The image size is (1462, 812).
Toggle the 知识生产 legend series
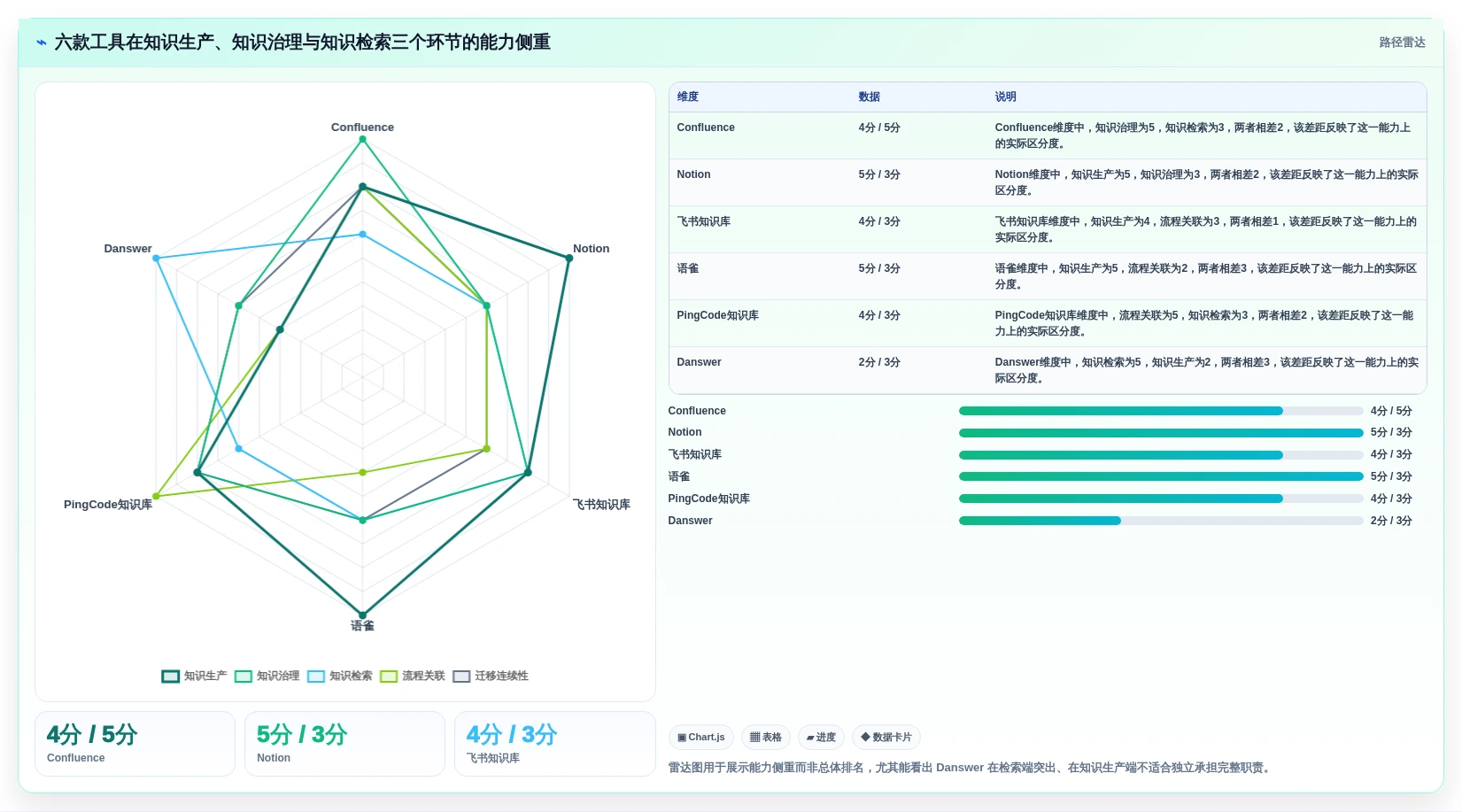click(194, 676)
